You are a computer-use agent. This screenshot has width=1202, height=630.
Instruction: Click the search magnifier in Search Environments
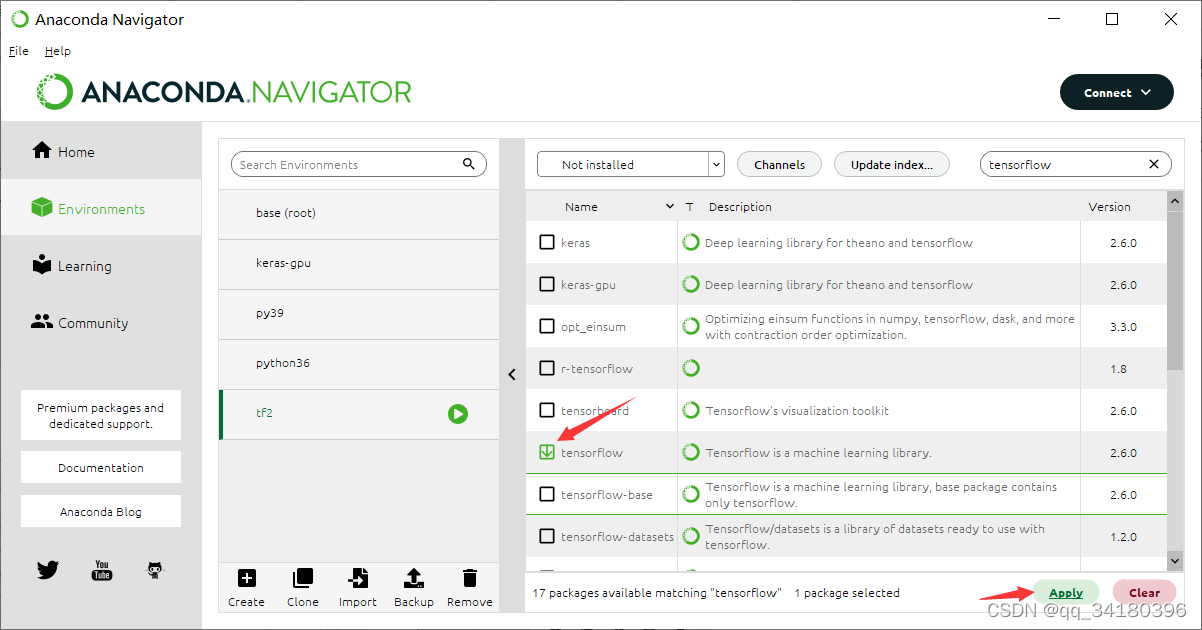pyautogui.click(x=469, y=164)
